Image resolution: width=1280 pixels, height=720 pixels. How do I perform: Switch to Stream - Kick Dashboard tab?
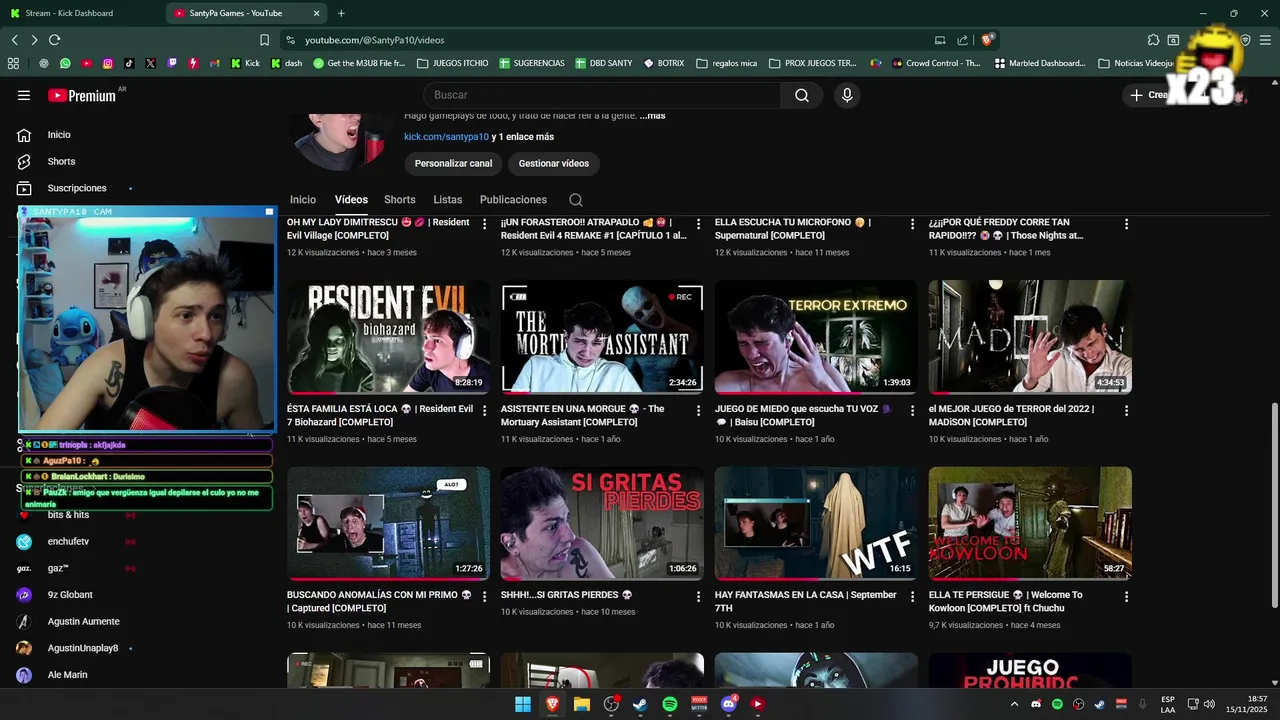[78, 13]
